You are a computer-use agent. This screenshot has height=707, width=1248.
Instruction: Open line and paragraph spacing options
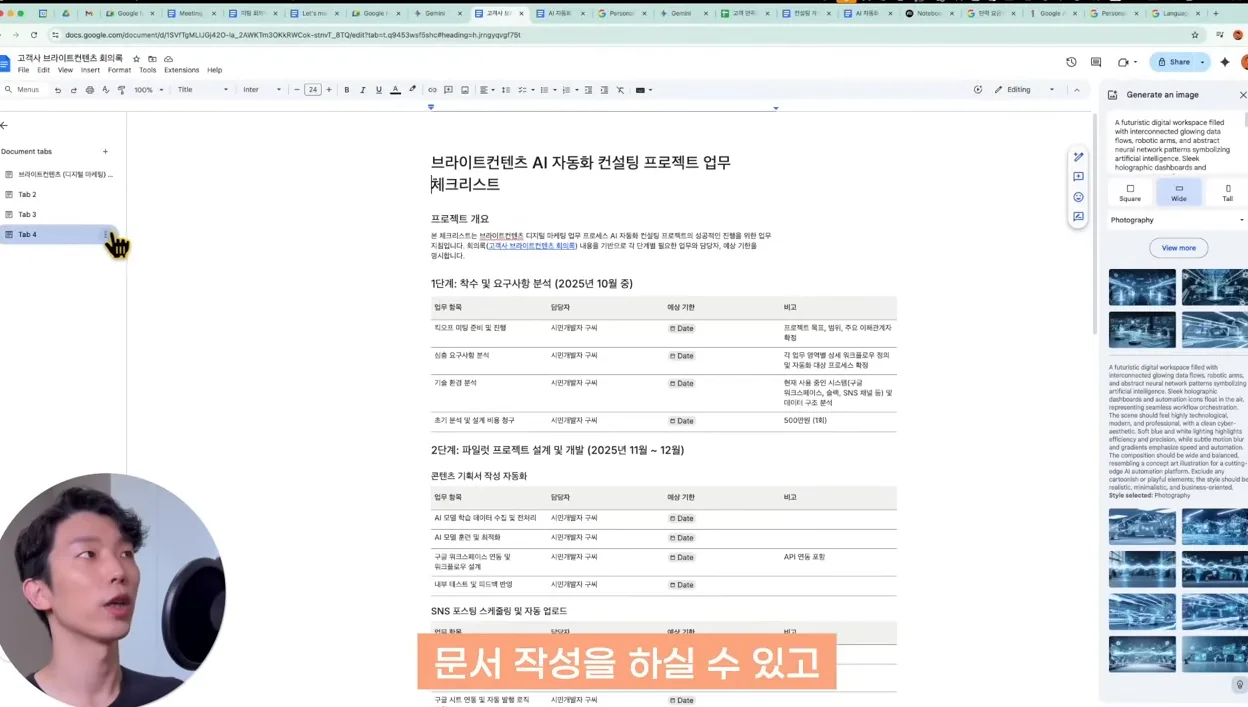pyautogui.click(x=505, y=90)
